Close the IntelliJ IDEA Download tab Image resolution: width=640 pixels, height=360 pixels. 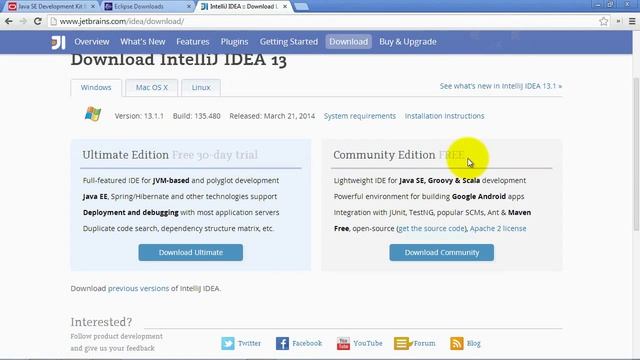[x=285, y=7]
